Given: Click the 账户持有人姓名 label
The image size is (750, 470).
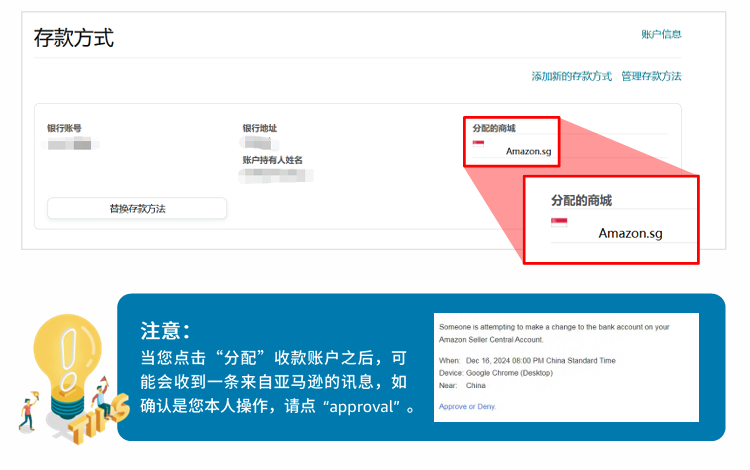Looking at the screenshot, I should coord(272,160).
